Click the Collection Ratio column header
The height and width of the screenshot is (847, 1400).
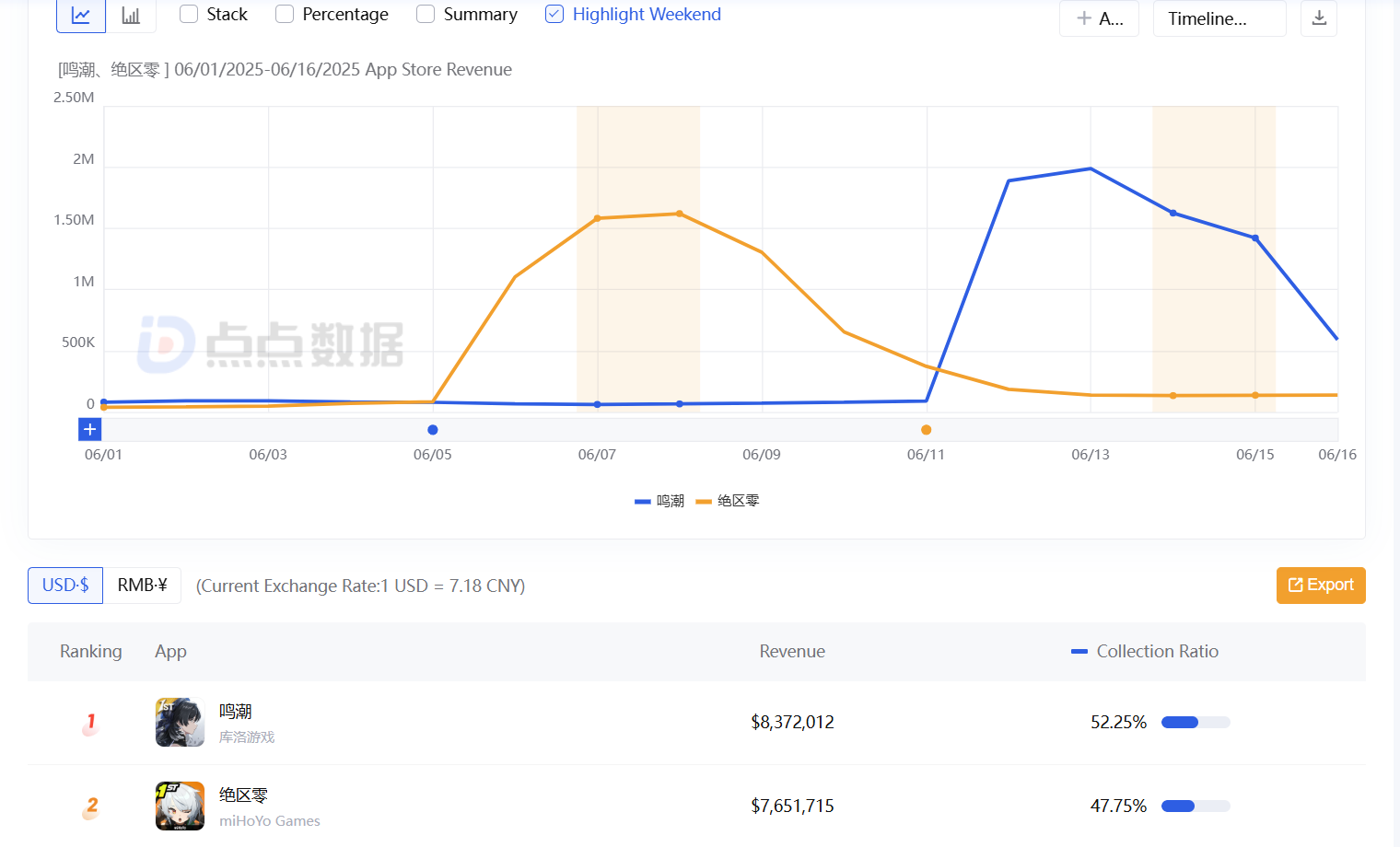click(1158, 652)
